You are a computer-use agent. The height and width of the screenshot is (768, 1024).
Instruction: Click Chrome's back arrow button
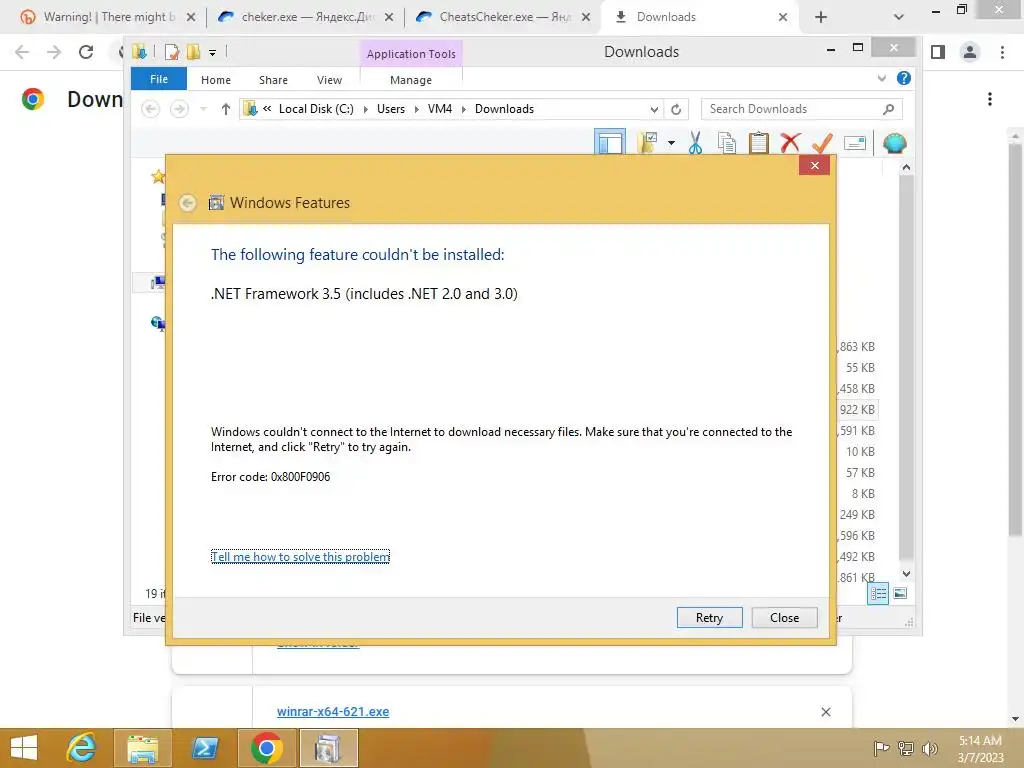pos(22,52)
